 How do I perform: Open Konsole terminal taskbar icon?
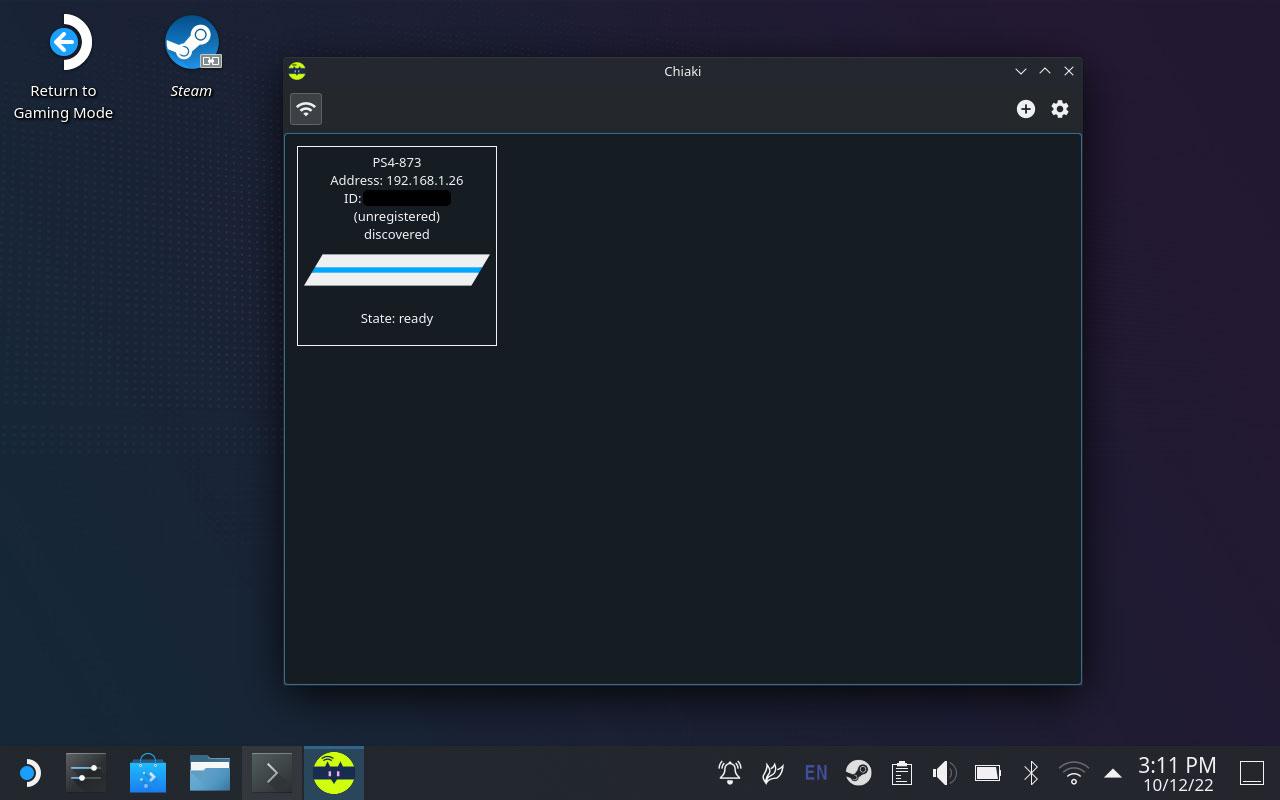(272, 773)
